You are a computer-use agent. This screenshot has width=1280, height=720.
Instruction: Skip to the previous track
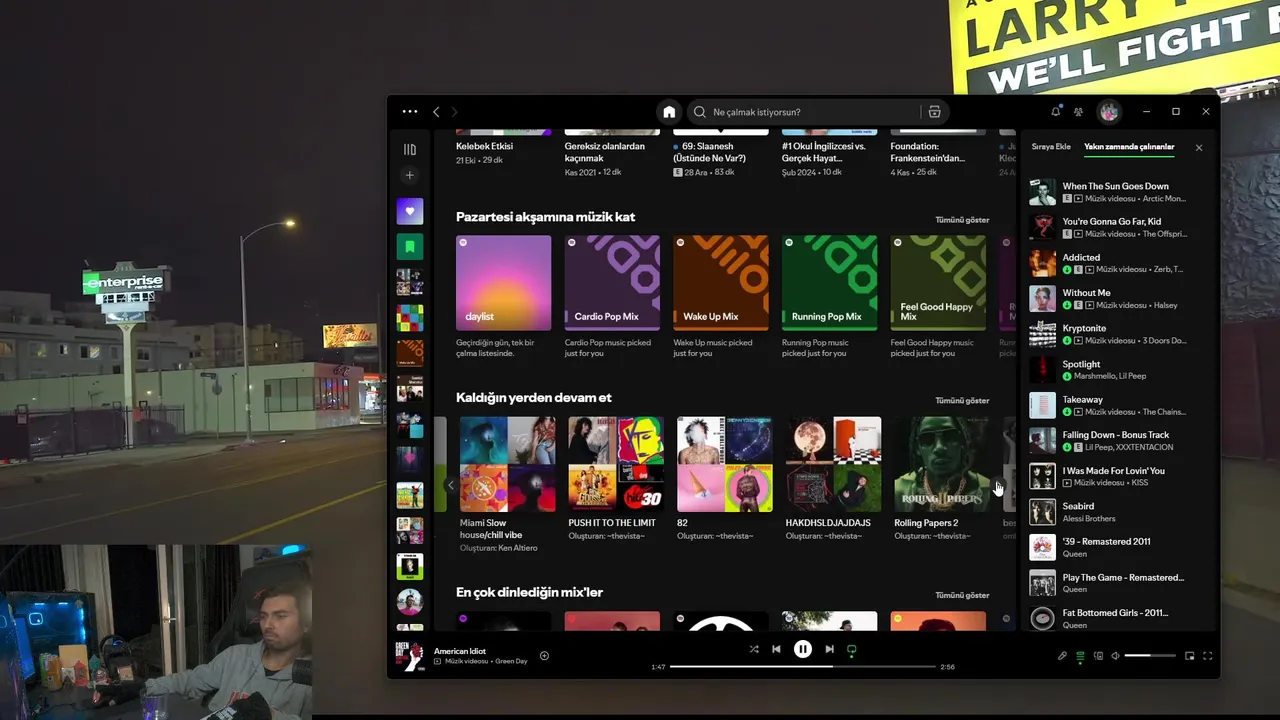(x=776, y=649)
